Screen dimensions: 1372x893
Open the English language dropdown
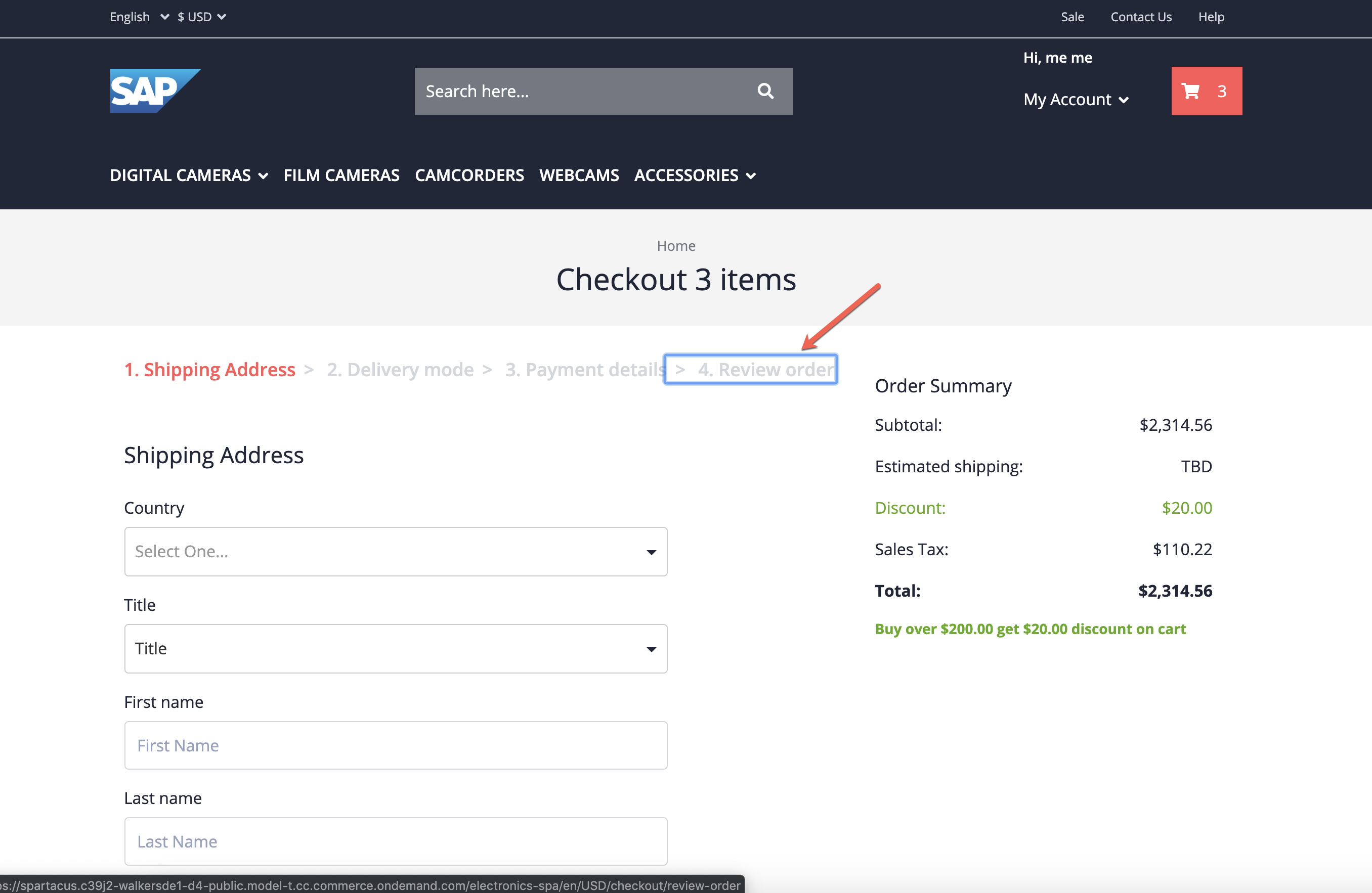point(139,17)
